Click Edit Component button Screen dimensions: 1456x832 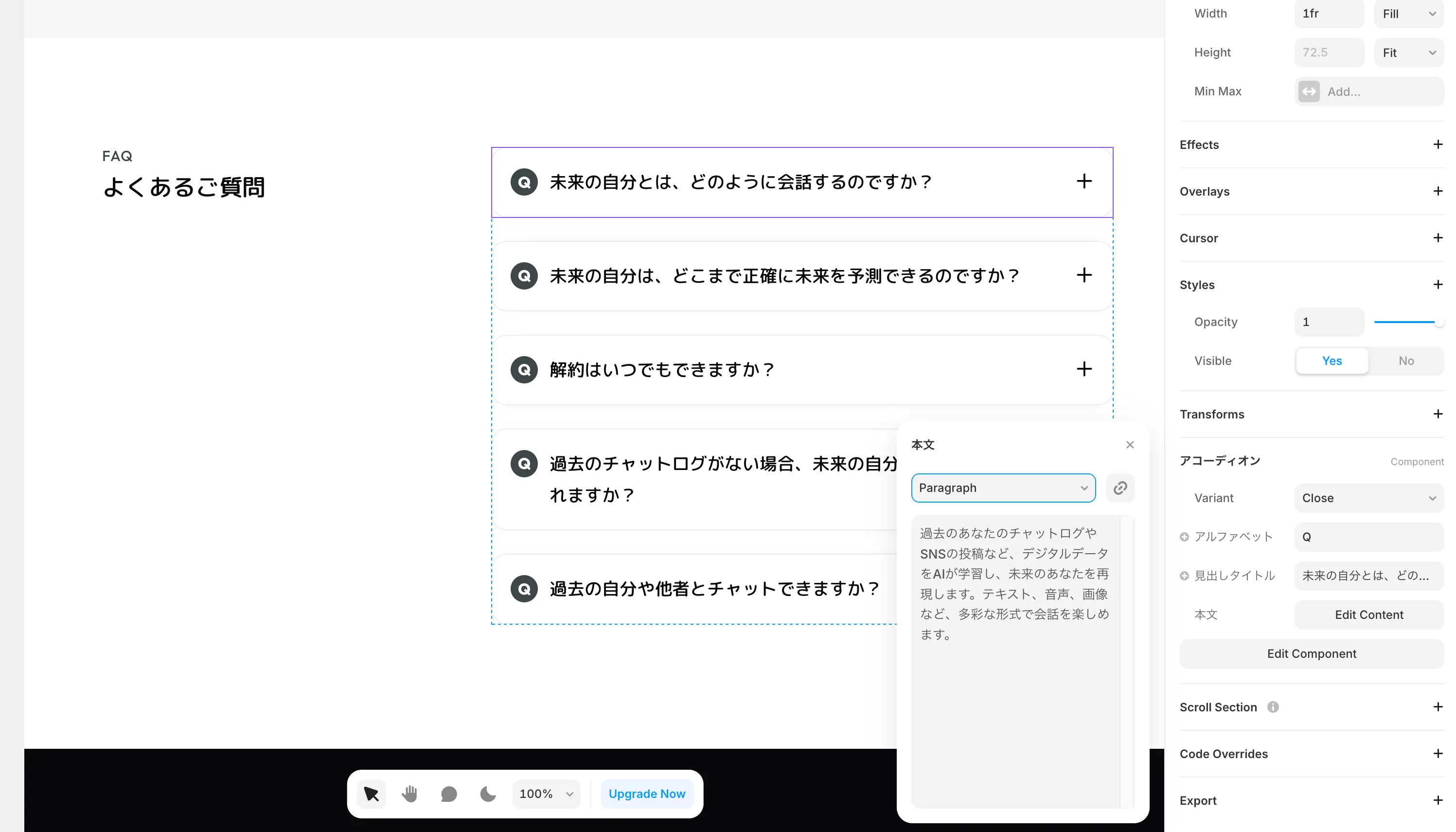[1312, 654]
